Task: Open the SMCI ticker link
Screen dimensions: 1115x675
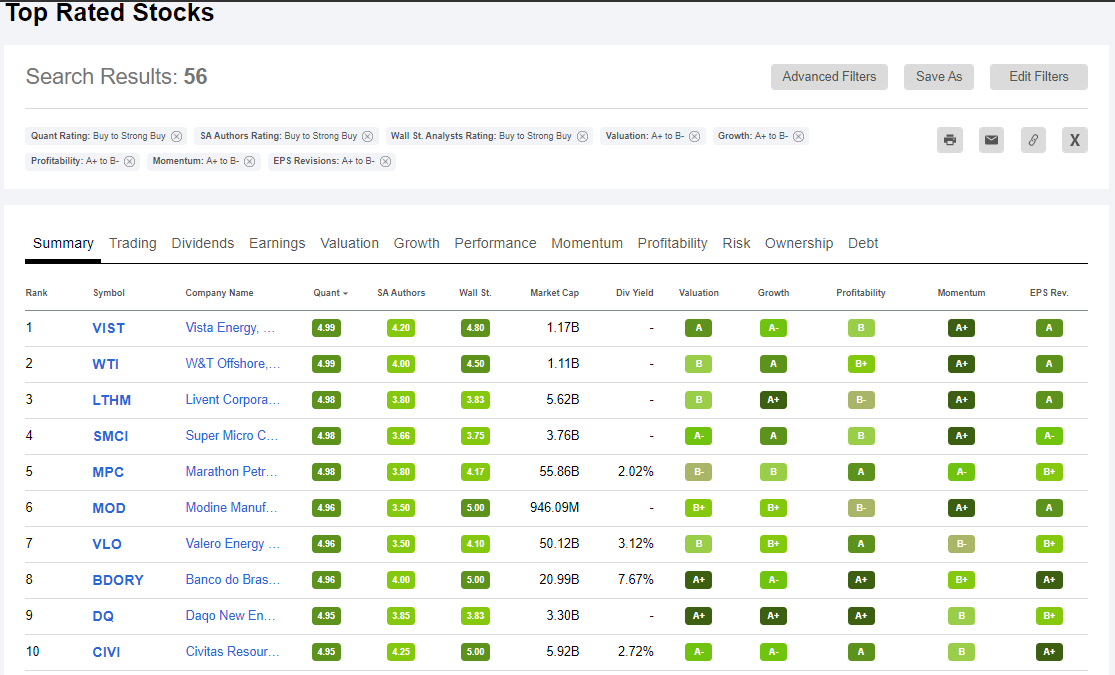Action: 110,436
